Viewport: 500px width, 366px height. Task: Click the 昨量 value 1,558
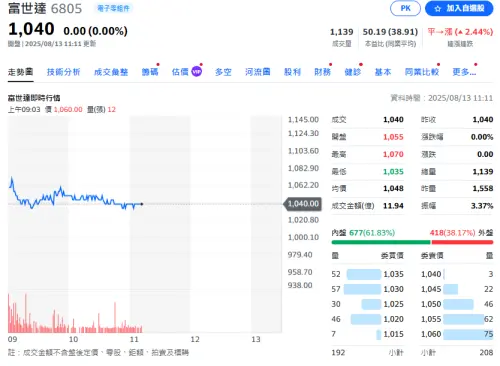pyautogui.click(x=483, y=188)
